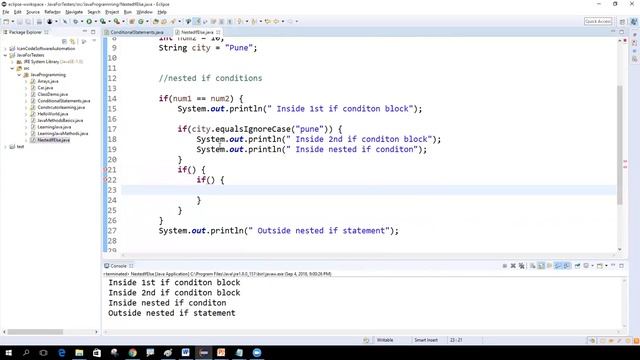Open the Run menu
Image resolution: width=640 pixels, height=360 pixels.
pos(127,12)
